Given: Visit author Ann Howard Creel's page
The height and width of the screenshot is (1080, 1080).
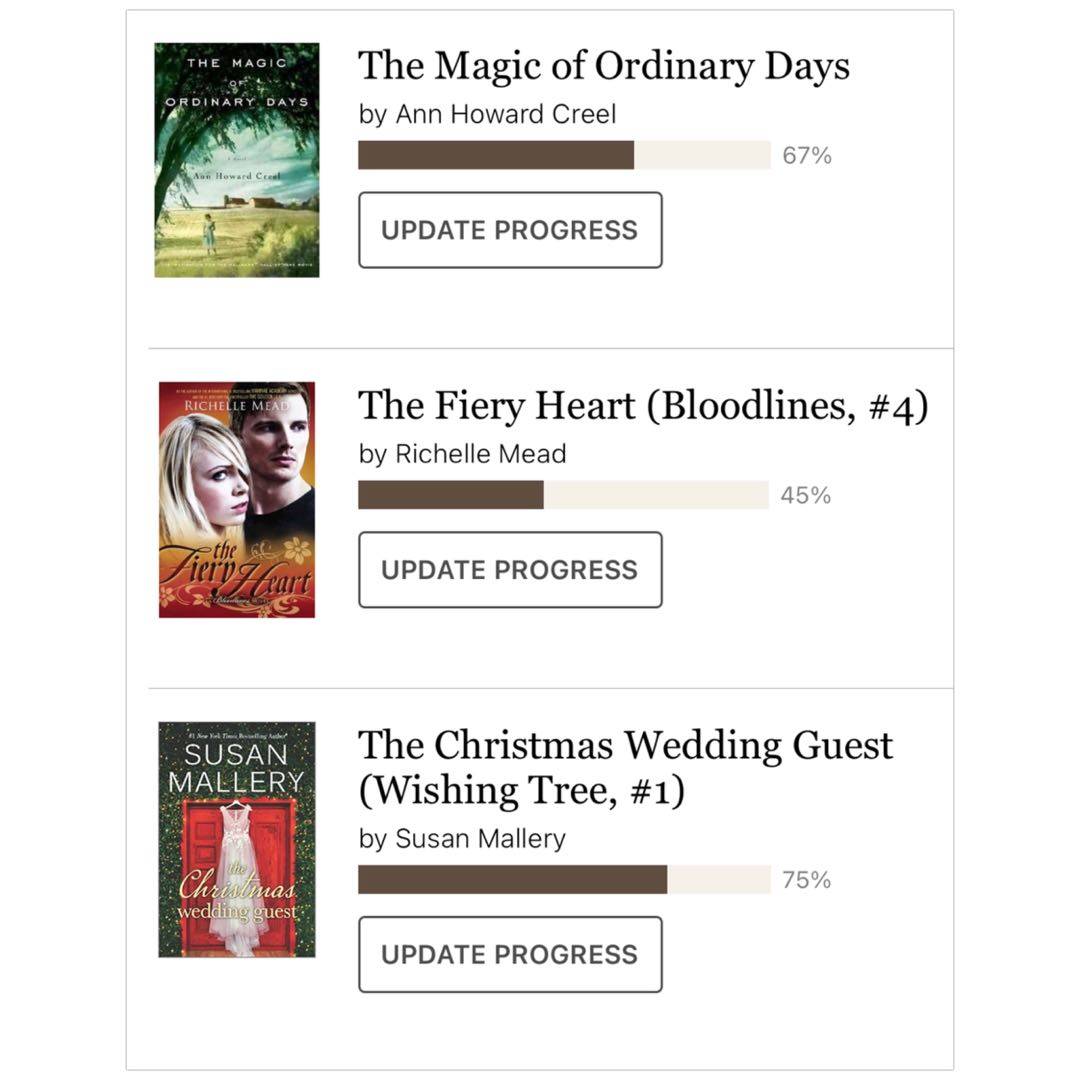Looking at the screenshot, I should (506, 114).
